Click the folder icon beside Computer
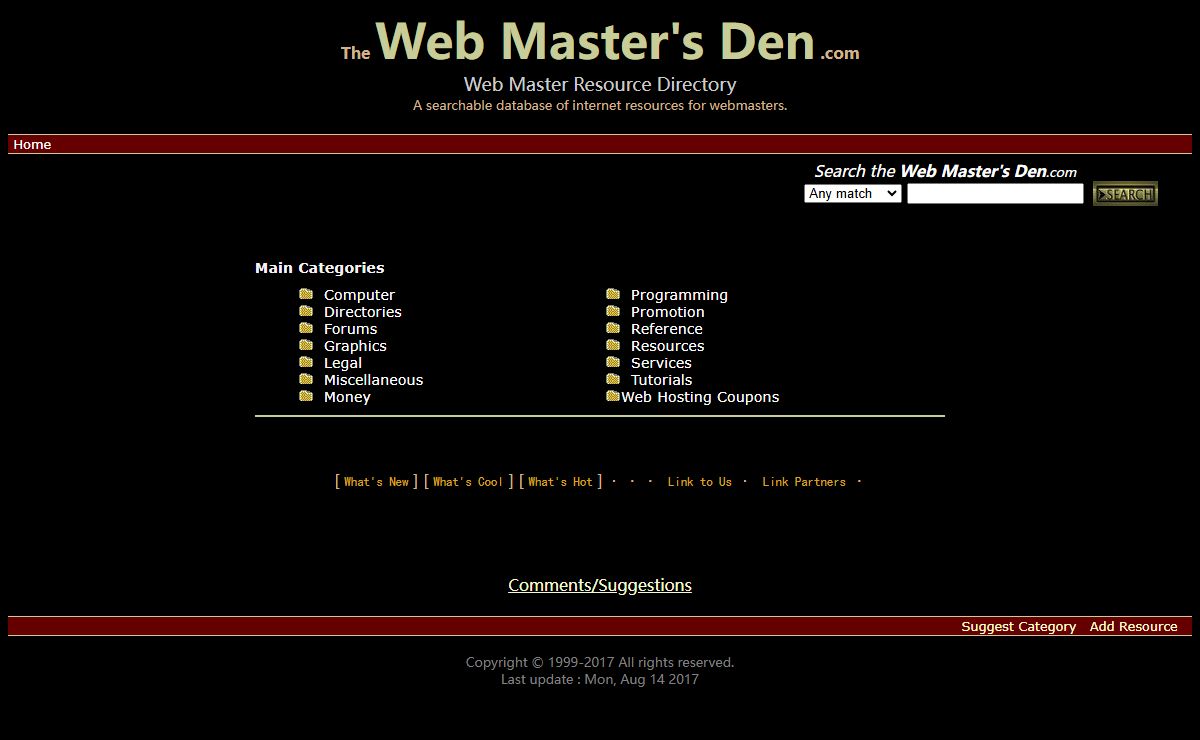The width and height of the screenshot is (1200, 740). click(306, 294)
